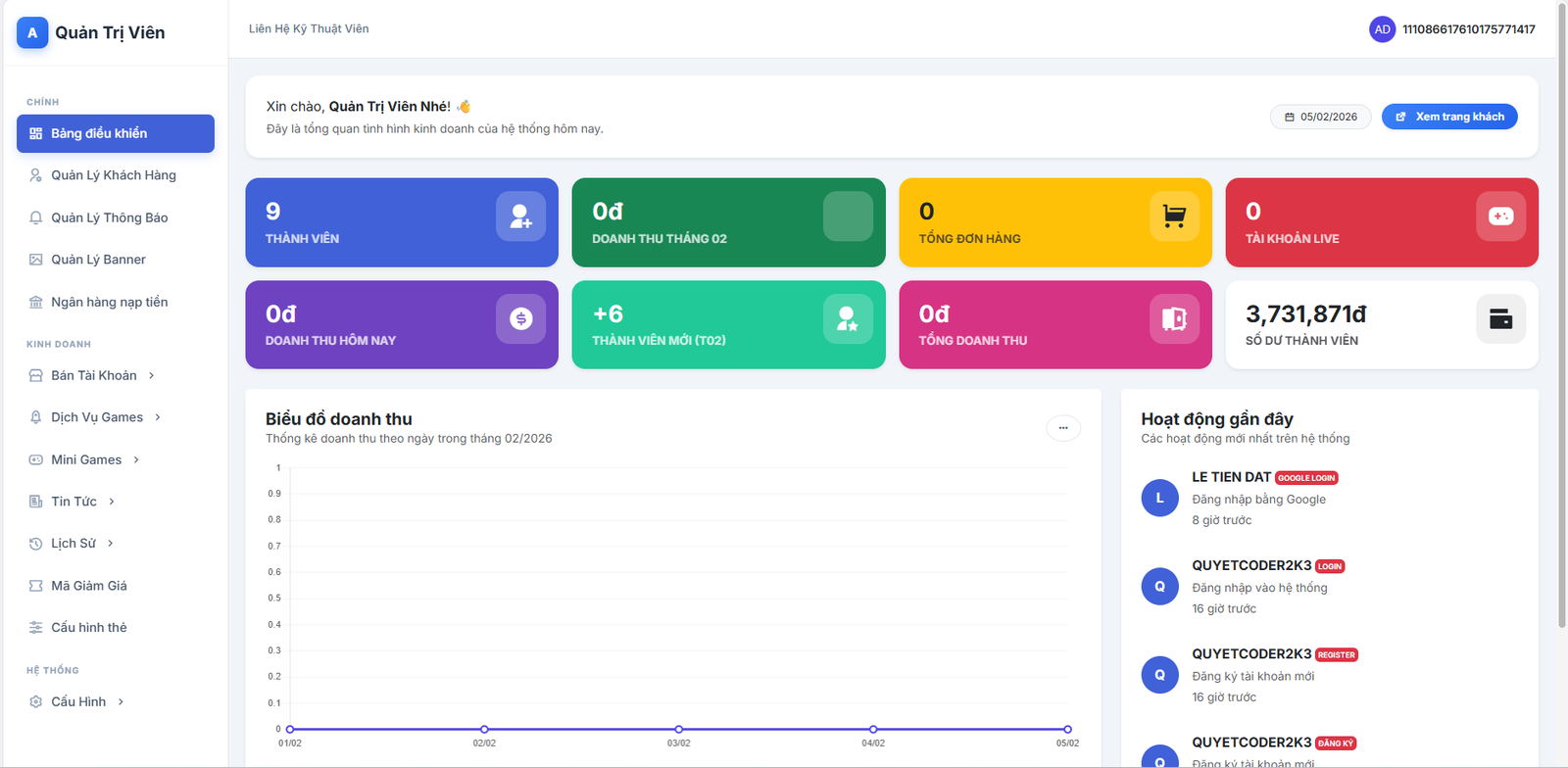This screenshot has width=1568, height=768.
Task: Click the wallet icon on Số Dư Thành Viên
Action: tap(1500, 318)
